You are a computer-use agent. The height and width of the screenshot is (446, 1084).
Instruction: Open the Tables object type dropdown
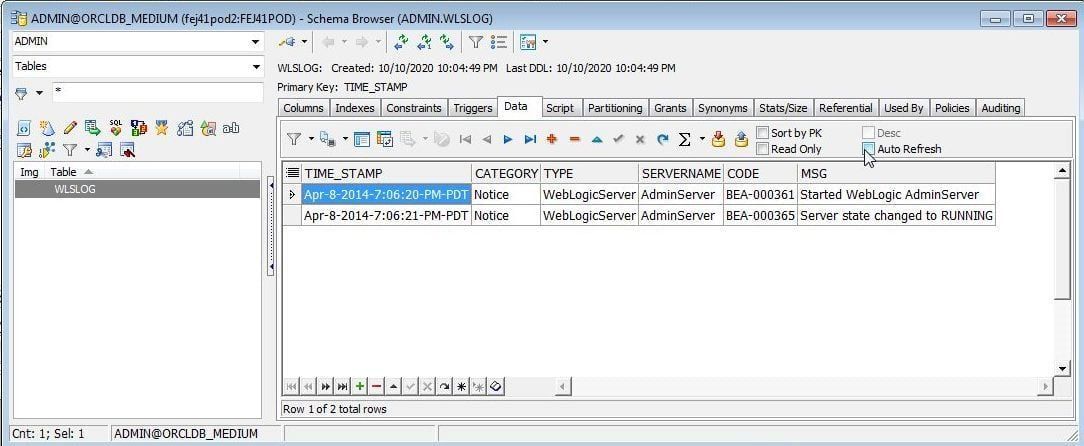[256, 67]
